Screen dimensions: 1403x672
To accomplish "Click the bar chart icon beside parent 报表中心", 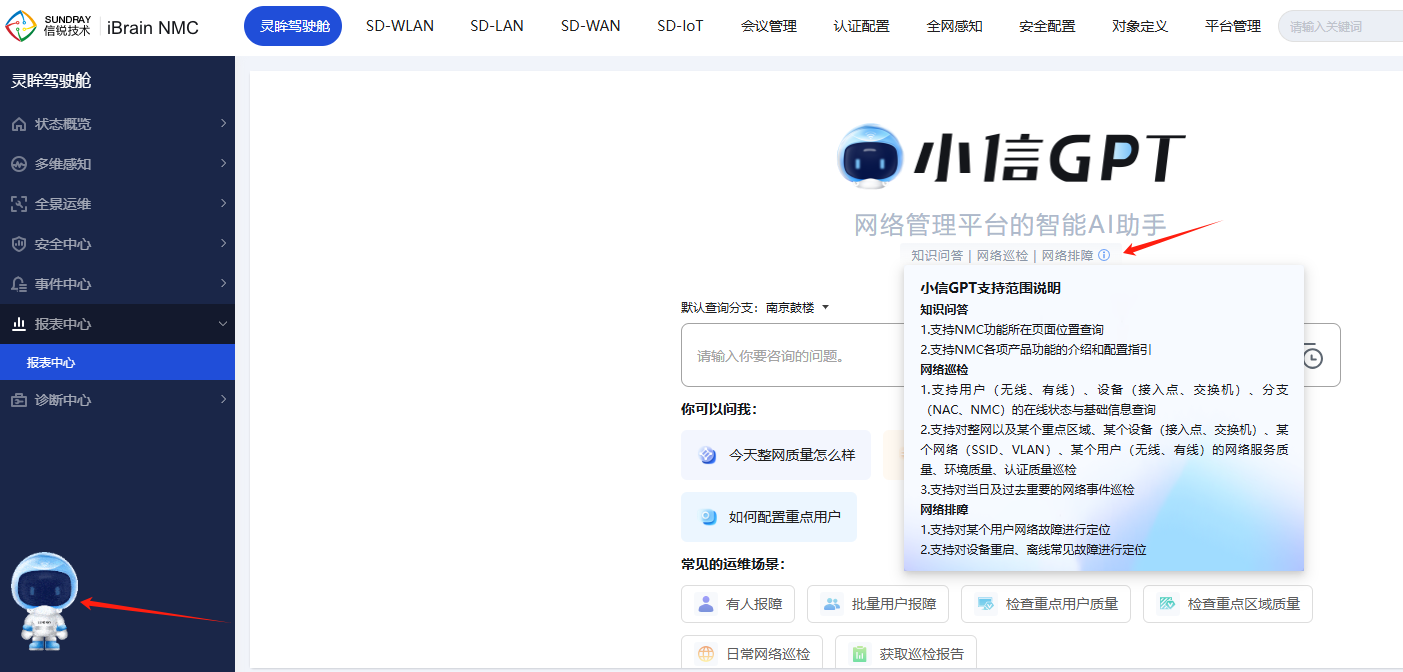I will (19, 324).
